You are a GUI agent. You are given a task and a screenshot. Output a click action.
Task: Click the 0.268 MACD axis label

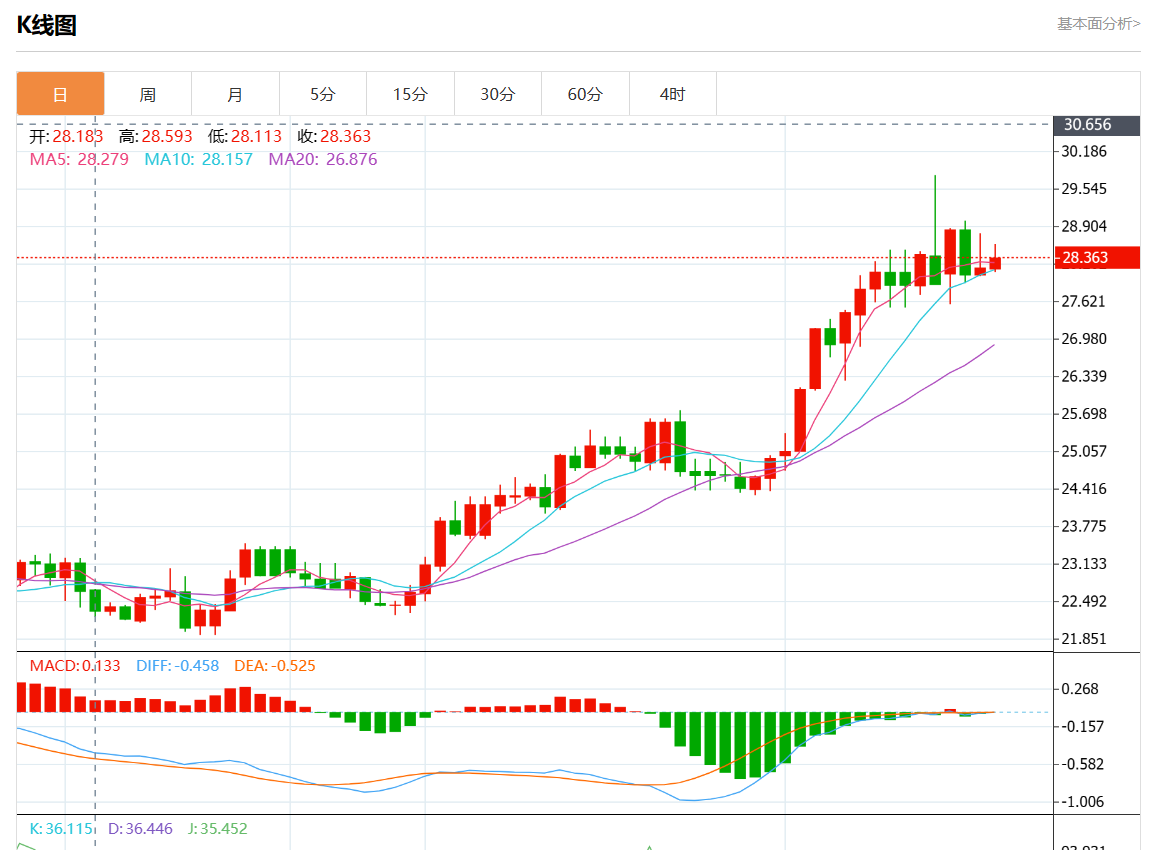point(1080,688)
